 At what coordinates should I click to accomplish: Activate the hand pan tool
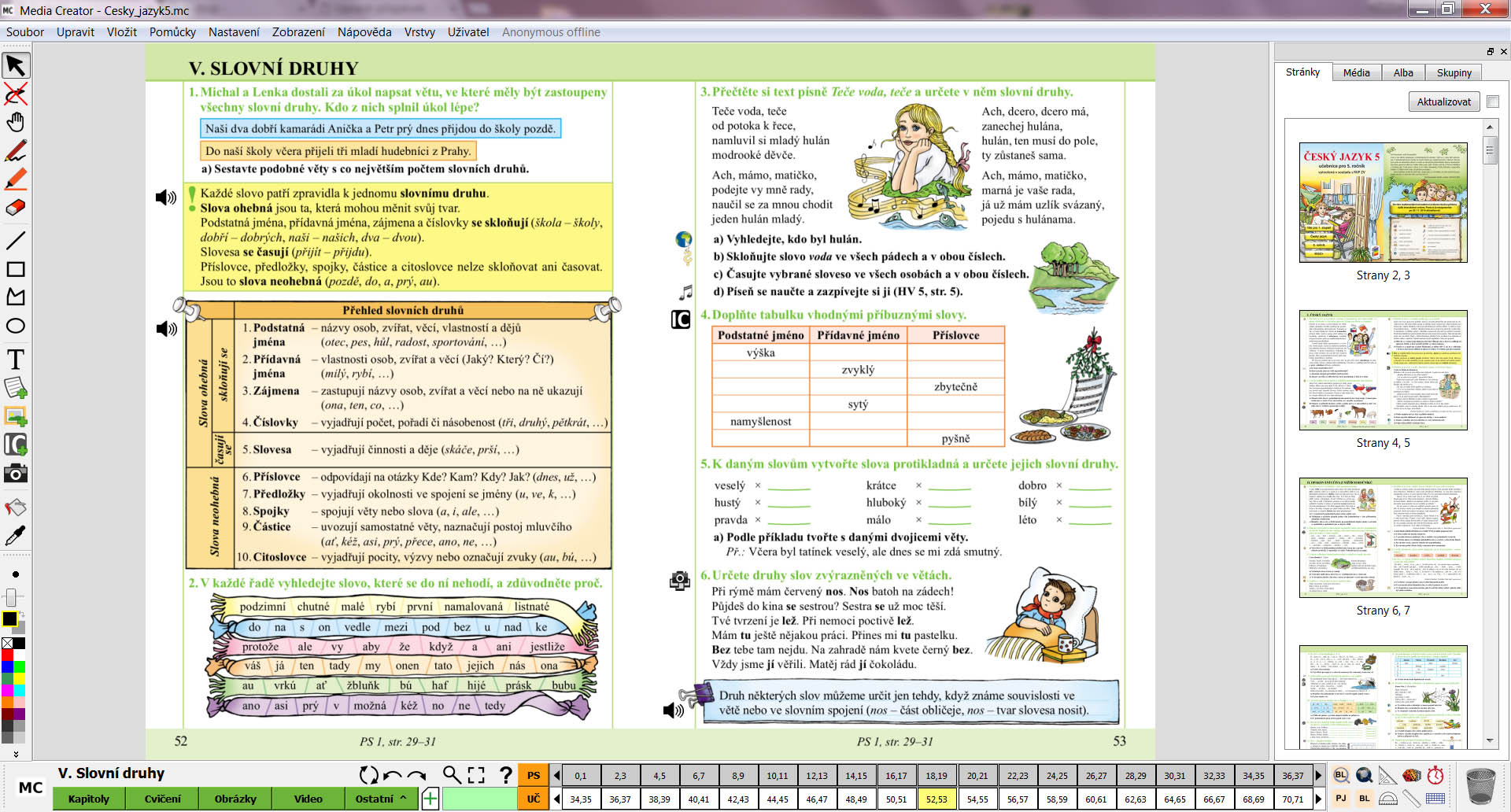point(16,122)
